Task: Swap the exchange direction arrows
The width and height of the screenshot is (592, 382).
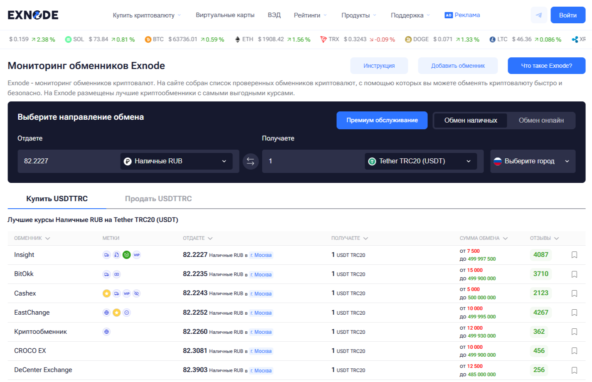Action: 250,162
